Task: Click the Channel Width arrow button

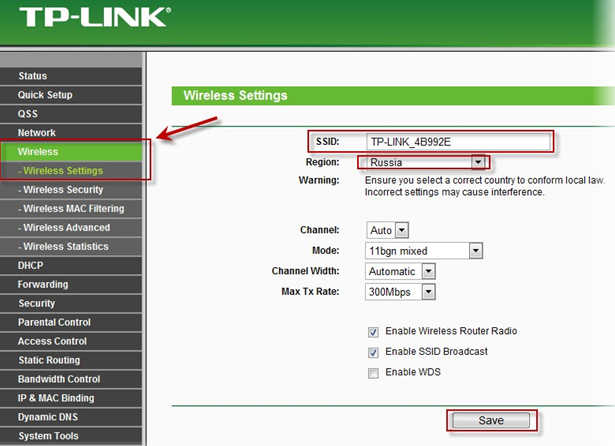Action: 429,271
